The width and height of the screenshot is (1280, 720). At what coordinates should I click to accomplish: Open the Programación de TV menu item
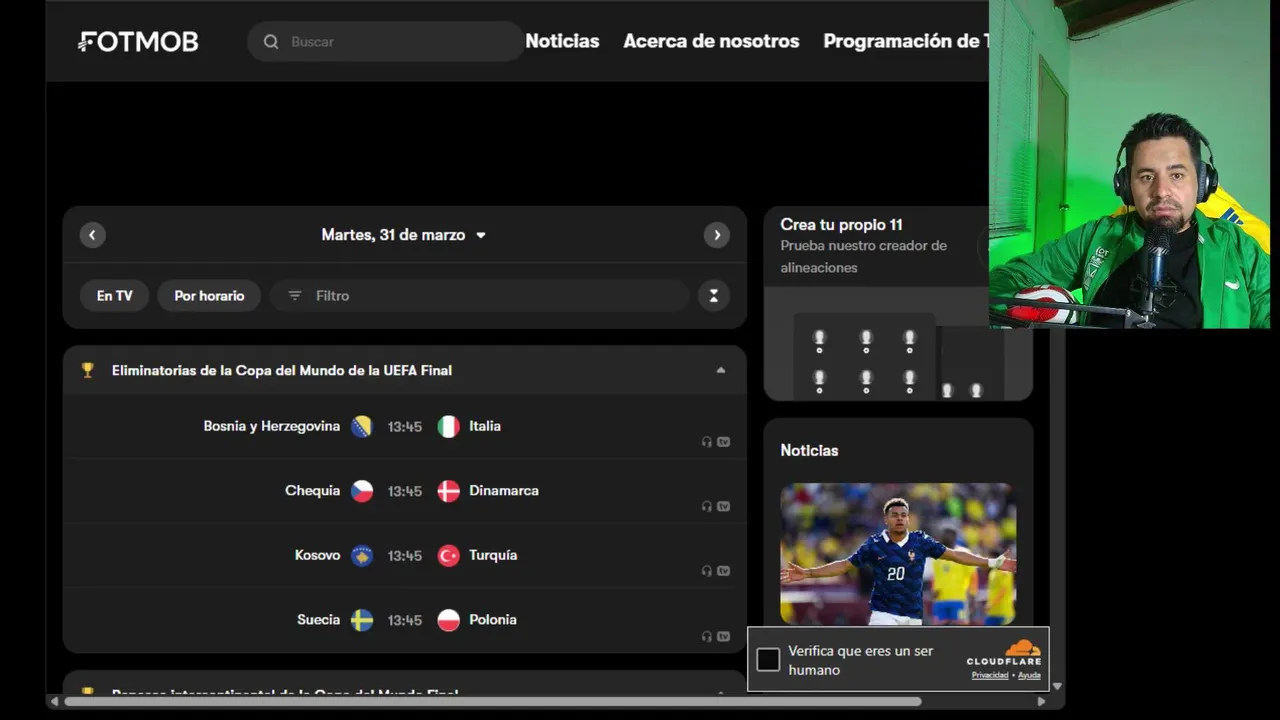pyautogui.click(x=905, y=41)
